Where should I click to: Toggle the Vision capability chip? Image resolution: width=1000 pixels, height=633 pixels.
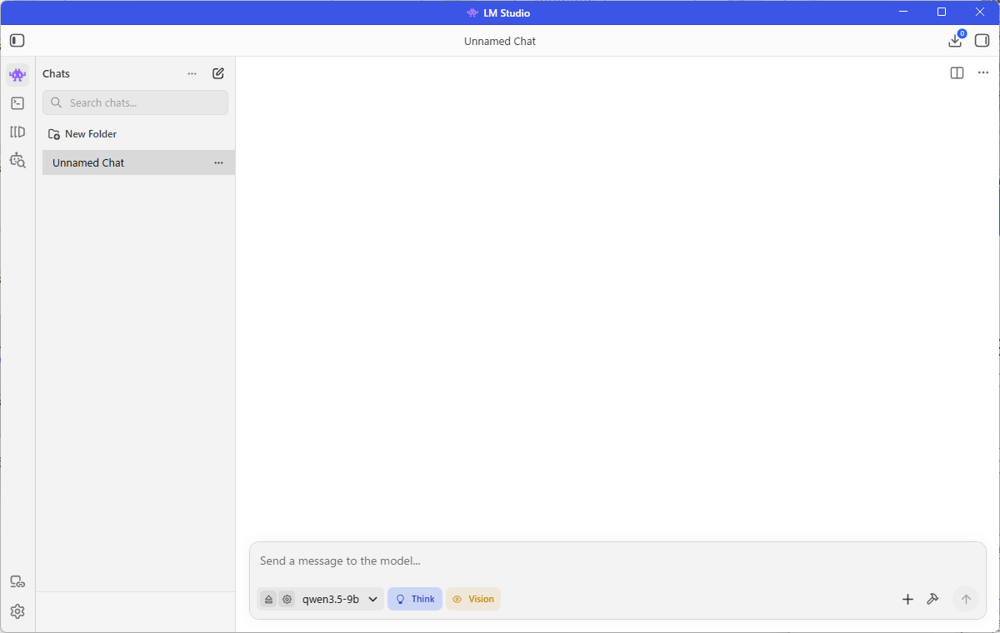[473, 599]
